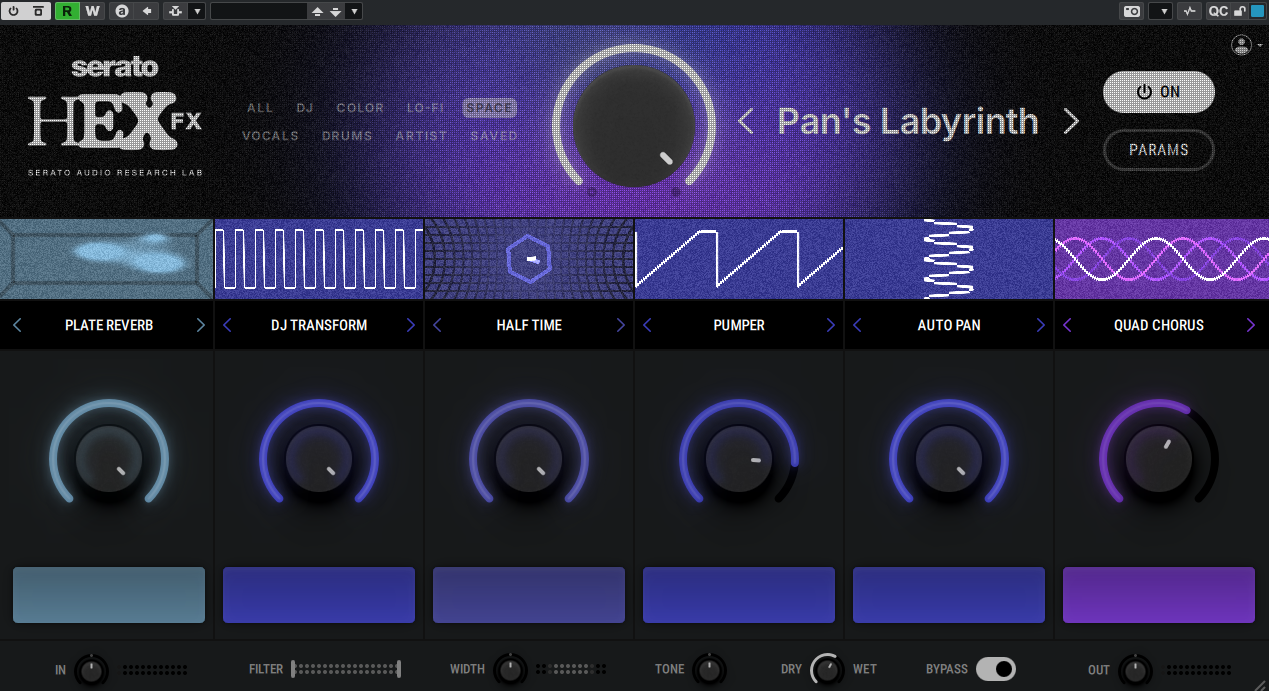Image resolution: width=1269 pixels, height=691 pixels.
Task: Click the empty preset name field
Action: pos(259,11)
